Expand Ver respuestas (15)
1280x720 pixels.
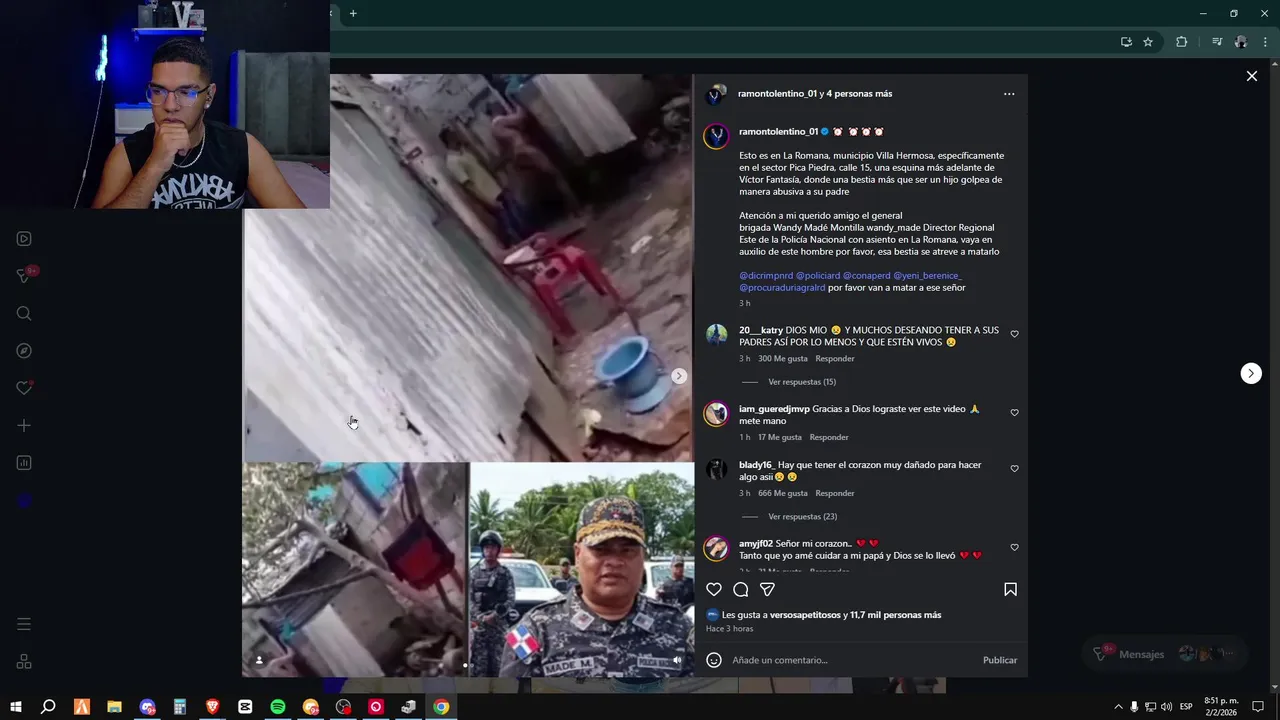click(802, 382)
